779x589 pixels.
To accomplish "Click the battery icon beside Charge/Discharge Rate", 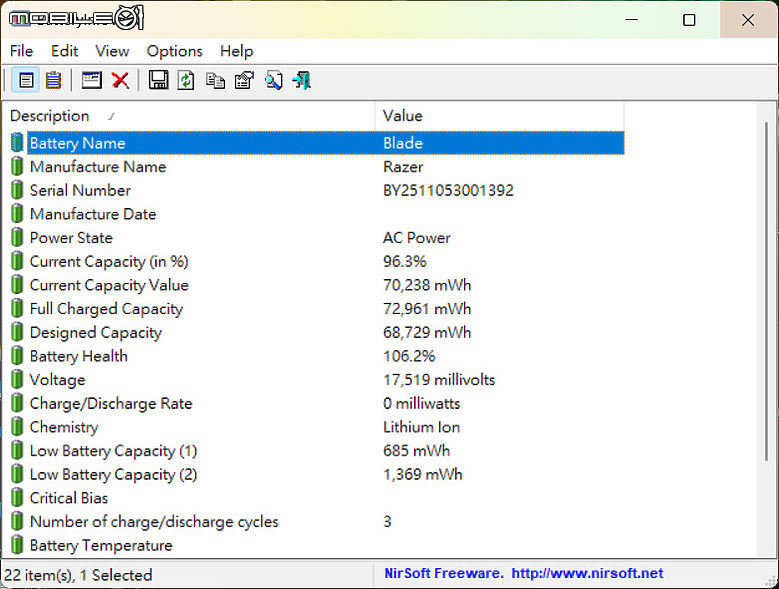I will 17,403.
